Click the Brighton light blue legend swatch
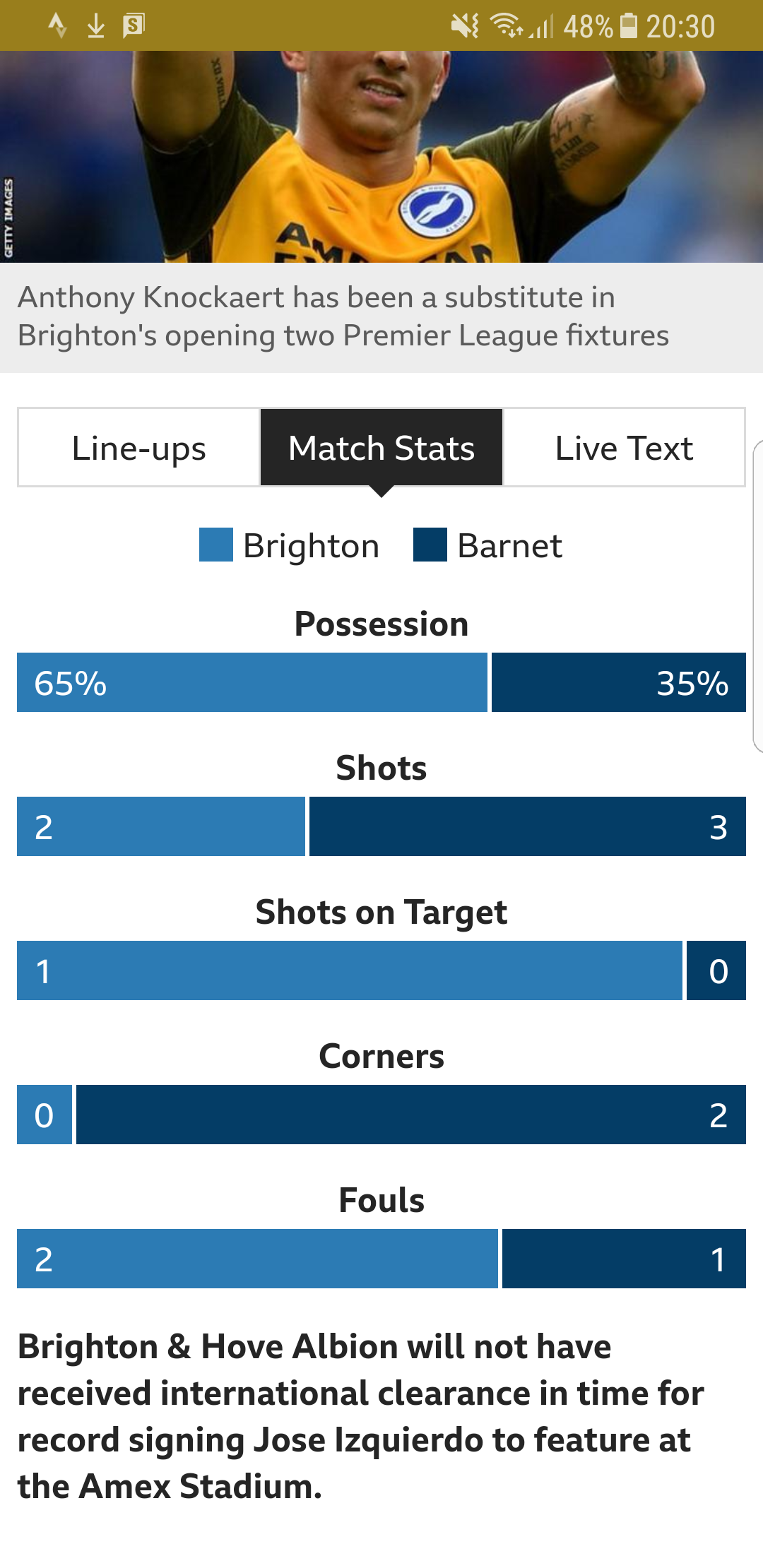The image size is (763, 1568). click(216, 545)
